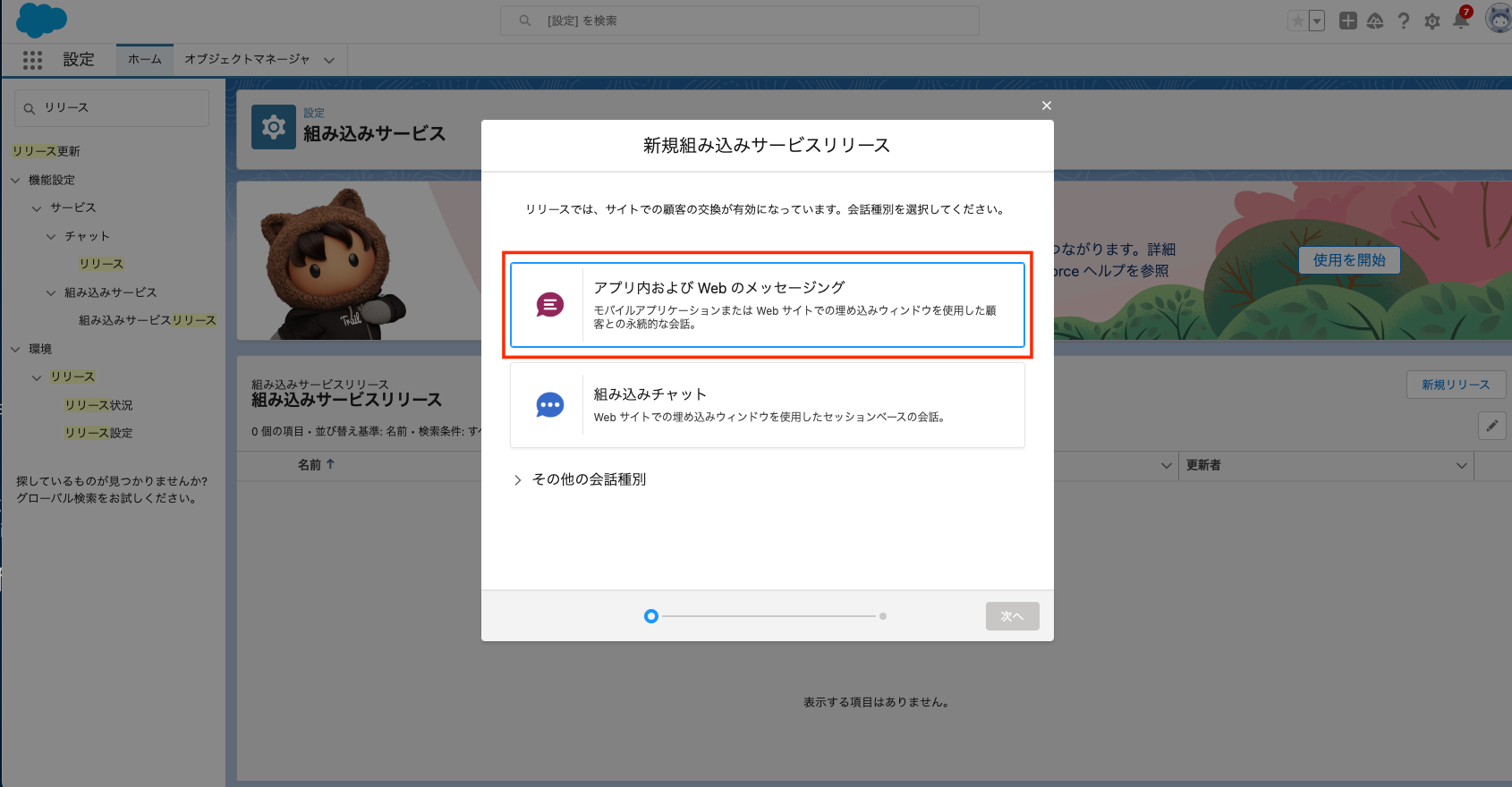
Task: Click the quick find box containing リリース
Action: 112,108
